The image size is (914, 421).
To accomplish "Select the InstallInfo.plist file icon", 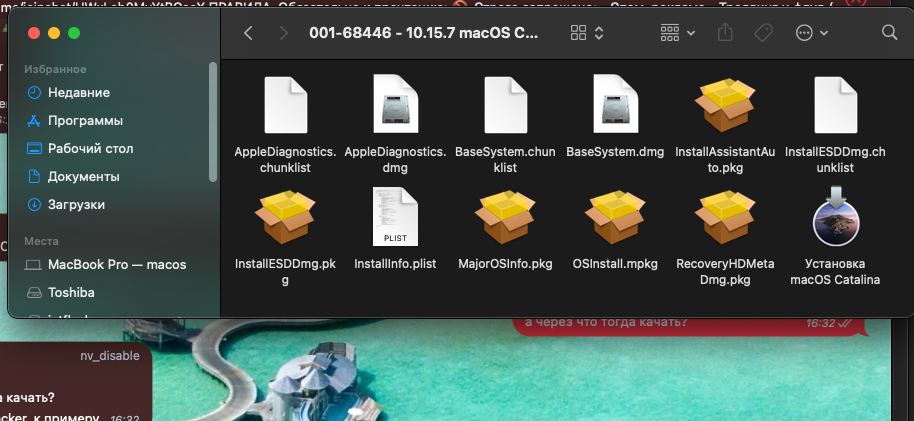I will [x=395, y=216].
